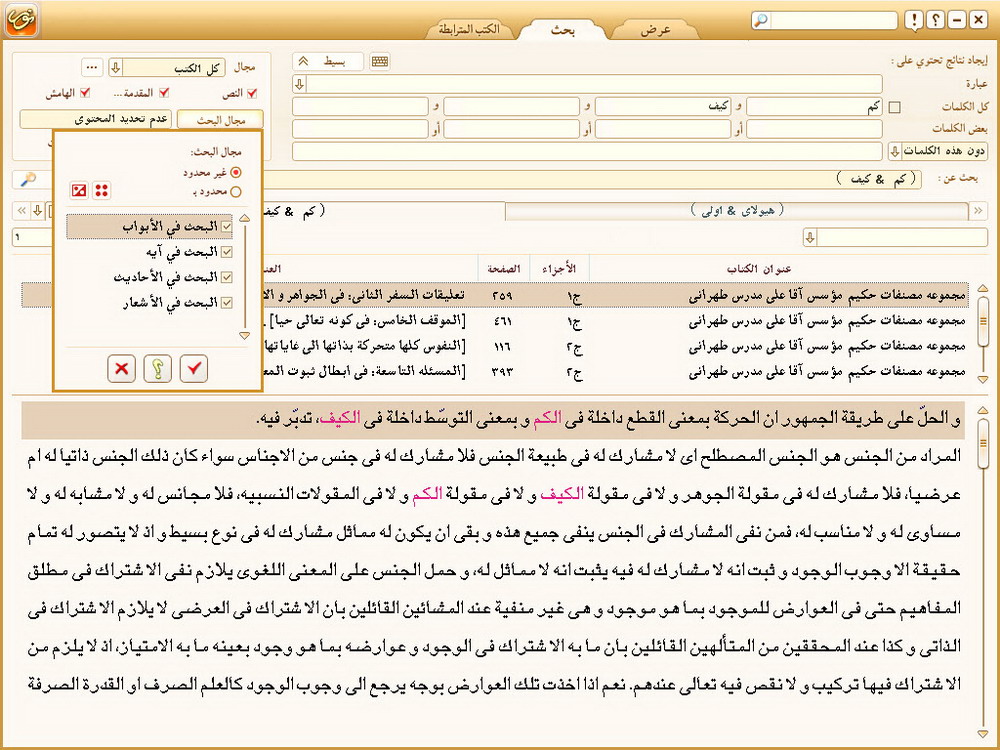Confirm the search scope with red checkmark
Screen dimensions: 1000x750
tap(194, 368)
